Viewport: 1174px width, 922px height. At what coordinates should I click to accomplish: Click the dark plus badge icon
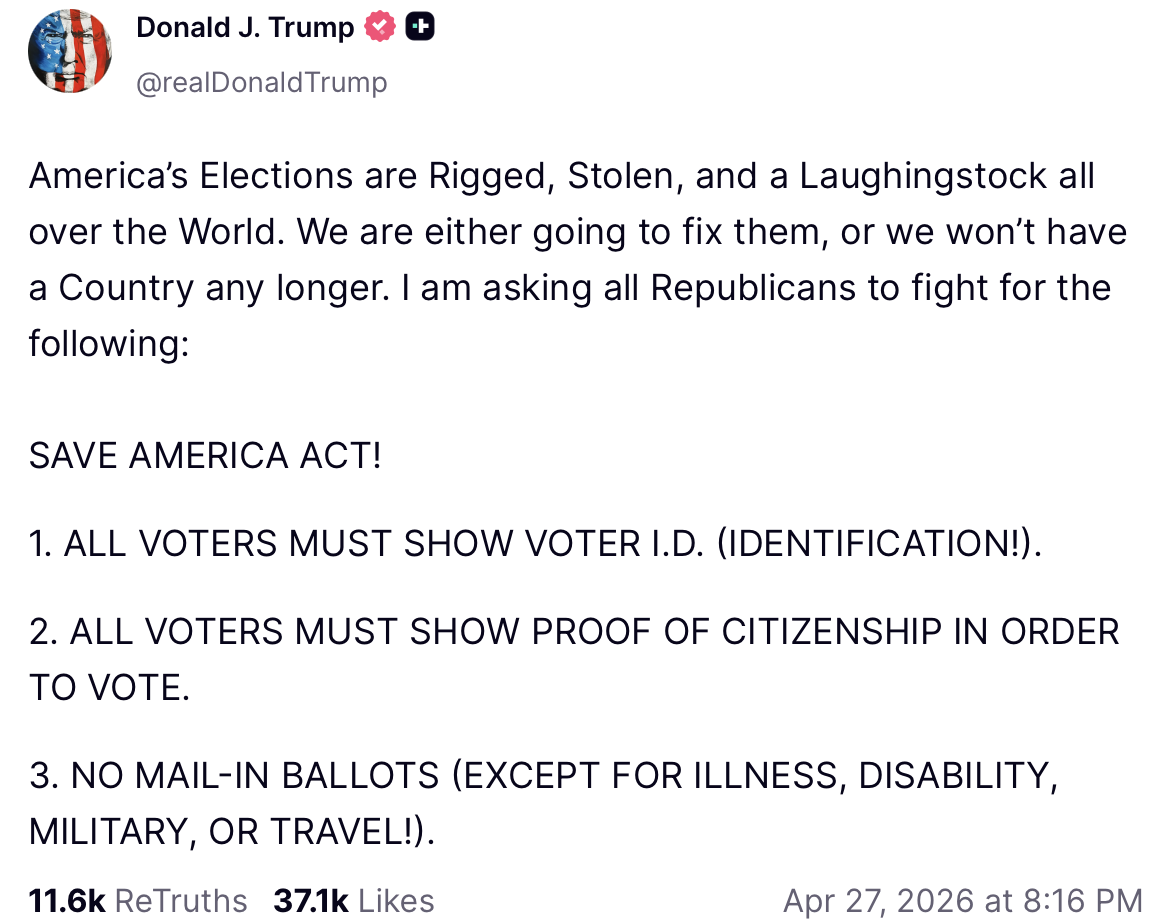[421, 28]
